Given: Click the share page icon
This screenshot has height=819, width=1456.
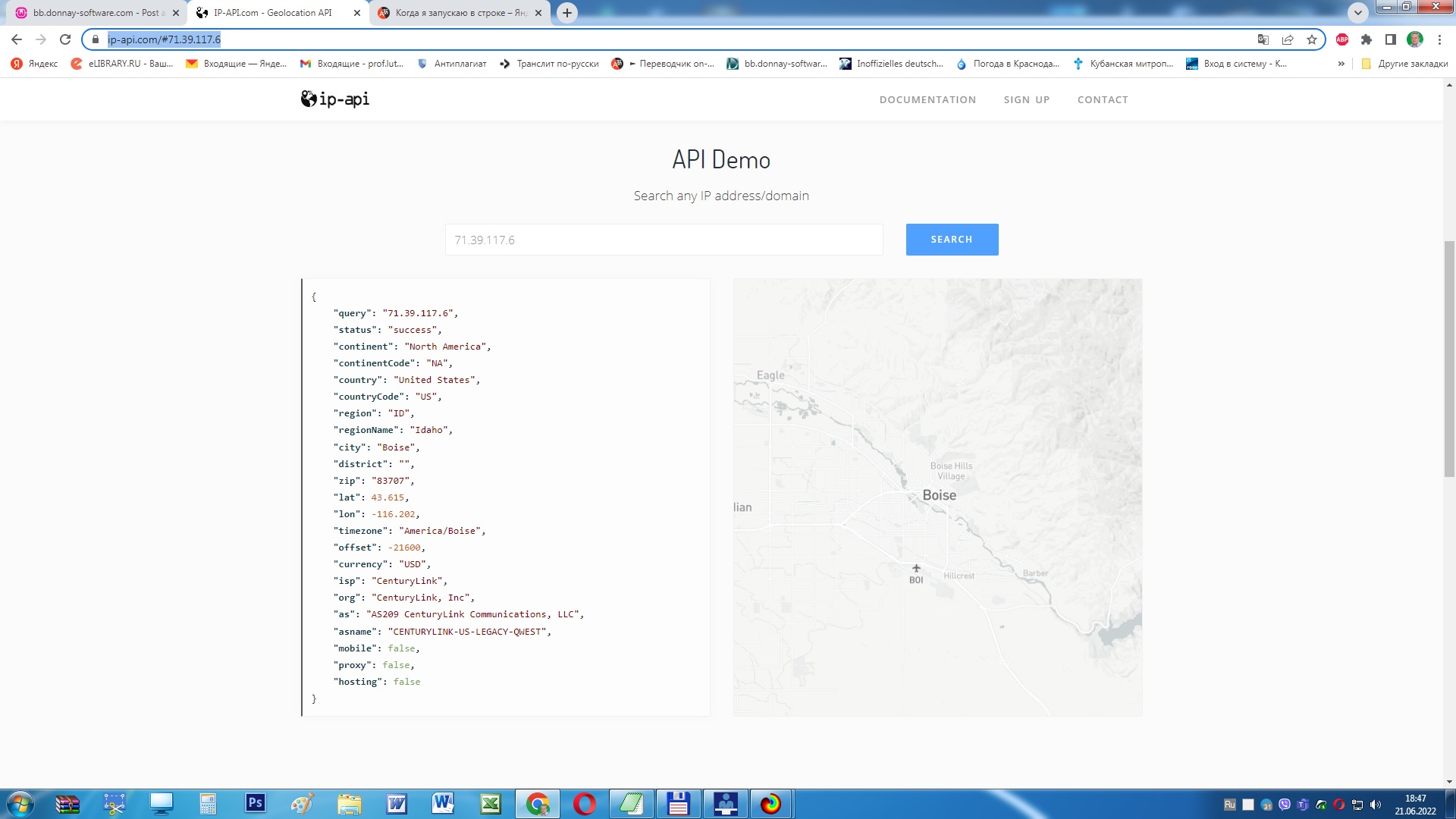Looking at the screenshot, I should pyautogui.click(x=1288, y=39).
